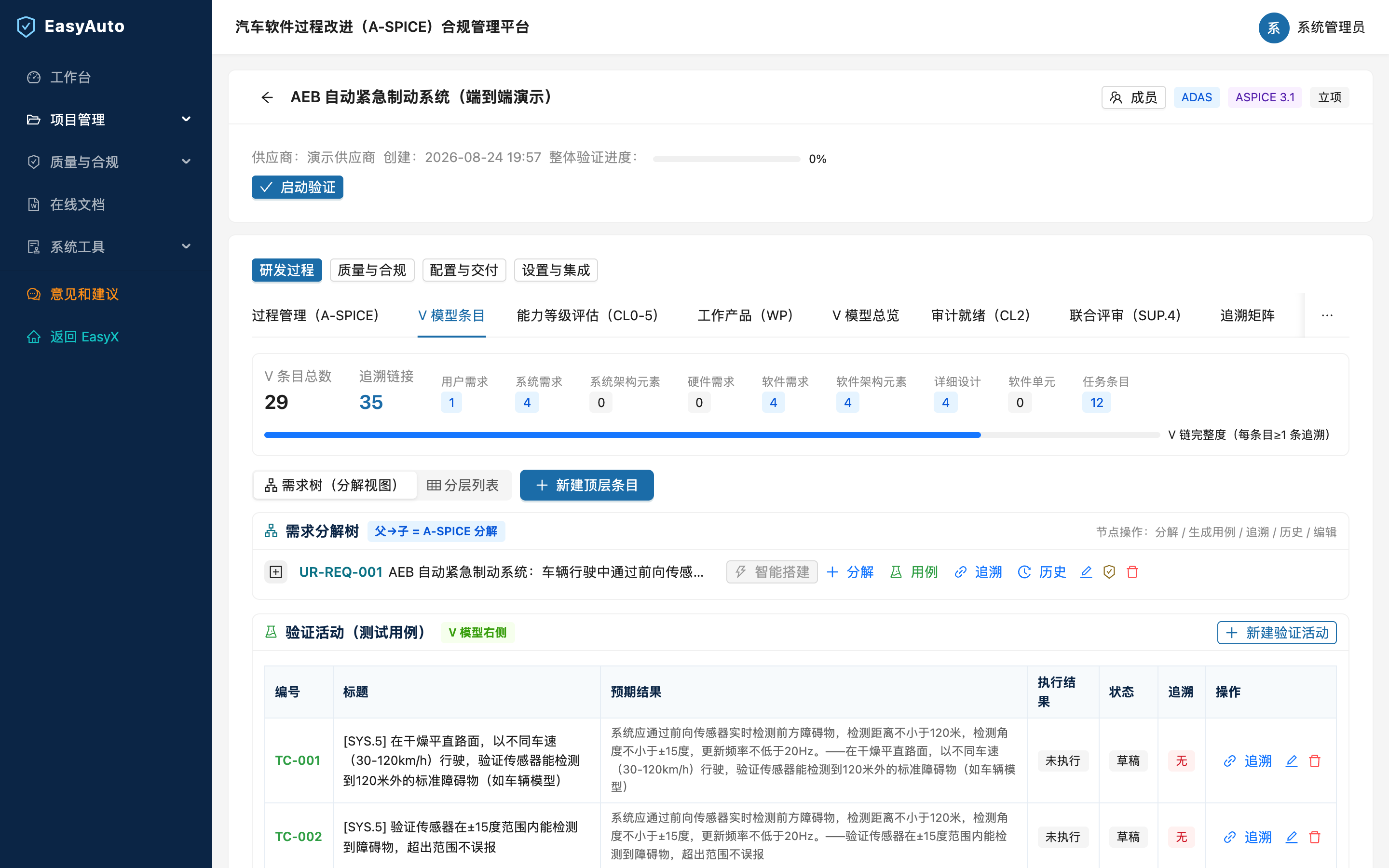1389x868 pixels.
Task: Open system admin avatar 系
Action: pos(1274,27)
